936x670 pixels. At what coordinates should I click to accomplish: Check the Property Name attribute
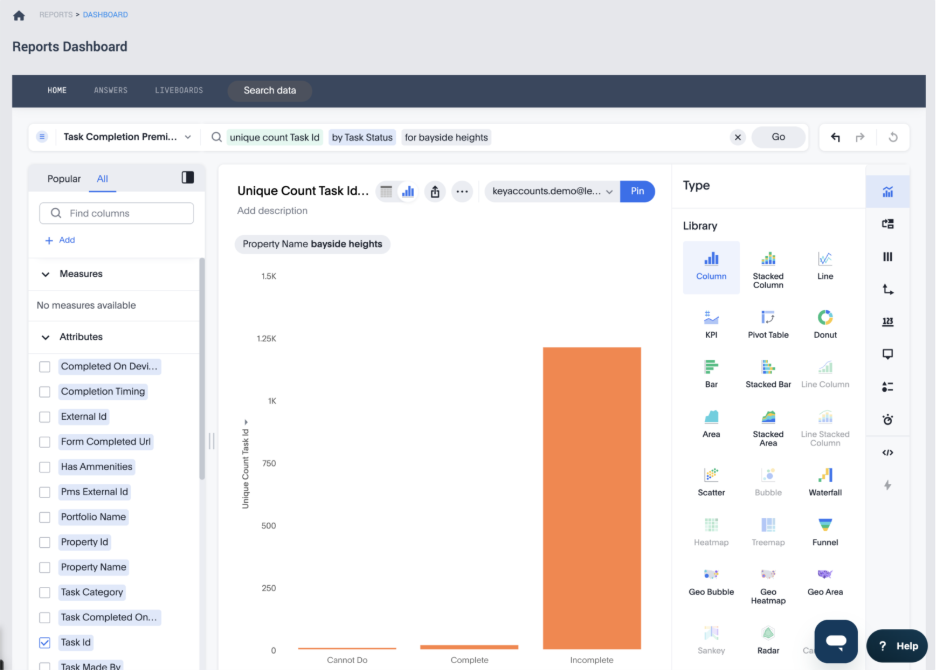point(44,567)
